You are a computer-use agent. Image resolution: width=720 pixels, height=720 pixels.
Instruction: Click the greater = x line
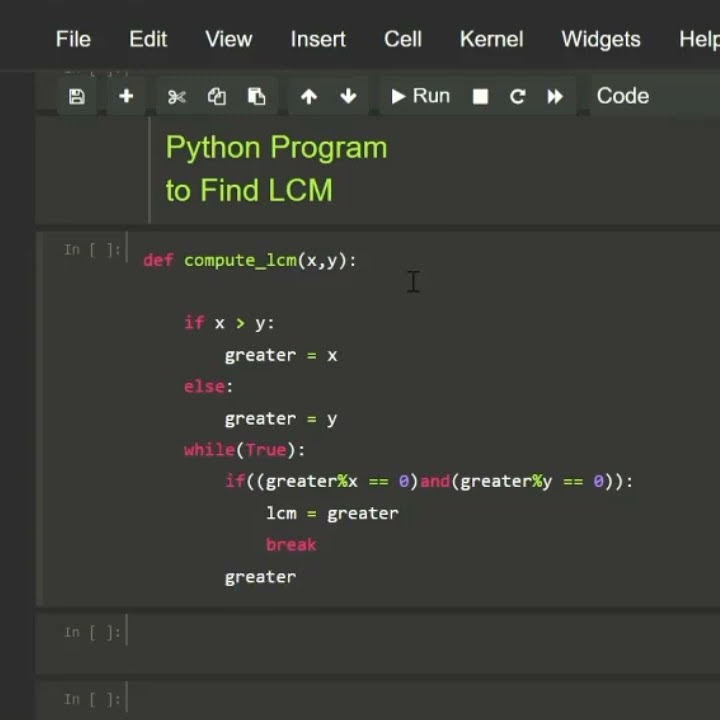click(281, 355)
